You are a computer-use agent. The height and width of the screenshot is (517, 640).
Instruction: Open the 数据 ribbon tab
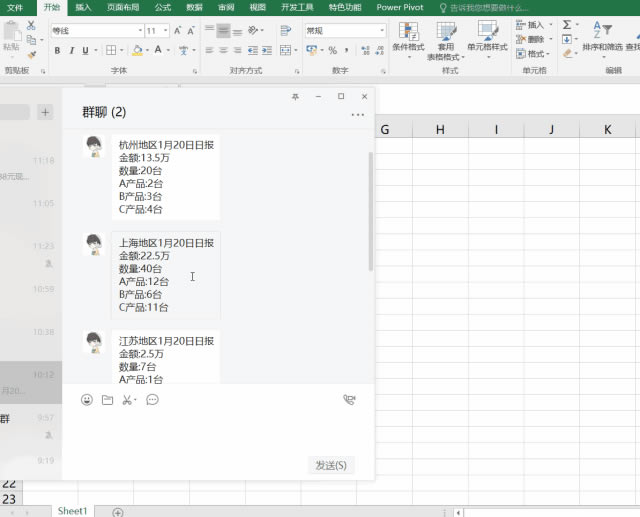(194, 7)
